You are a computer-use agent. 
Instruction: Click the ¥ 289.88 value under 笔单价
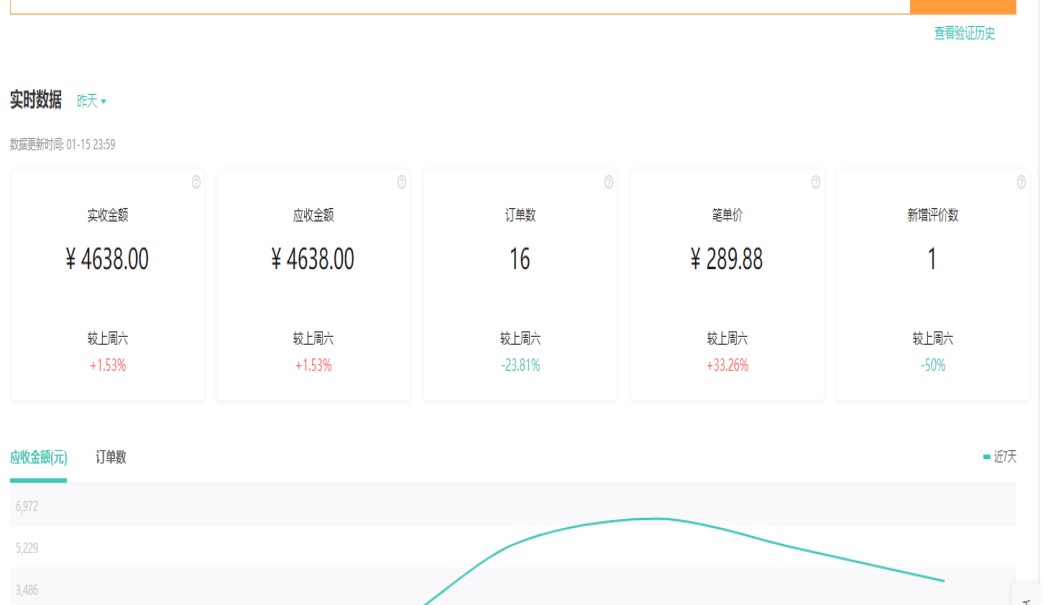coord(727,260)
